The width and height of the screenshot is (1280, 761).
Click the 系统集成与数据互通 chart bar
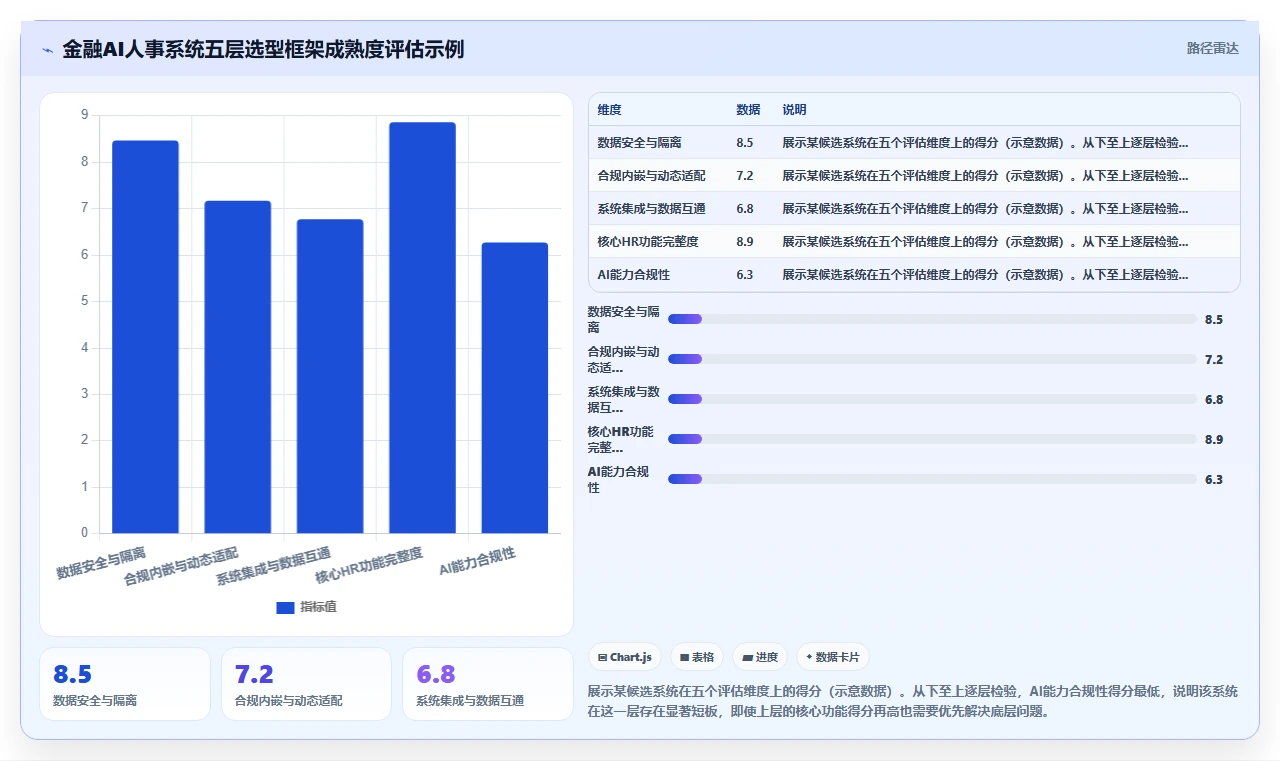pyautogui.click(x=330, y=376)
